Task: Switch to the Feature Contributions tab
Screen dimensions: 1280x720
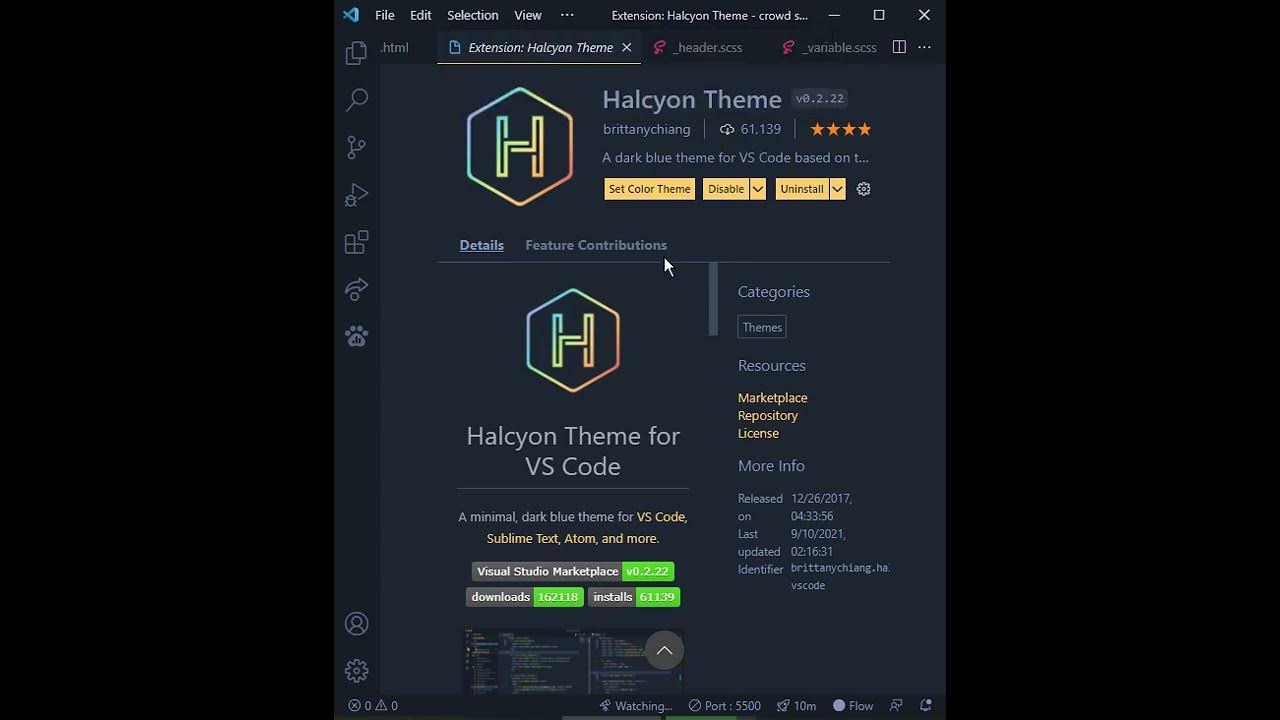Action: (596, 245)
